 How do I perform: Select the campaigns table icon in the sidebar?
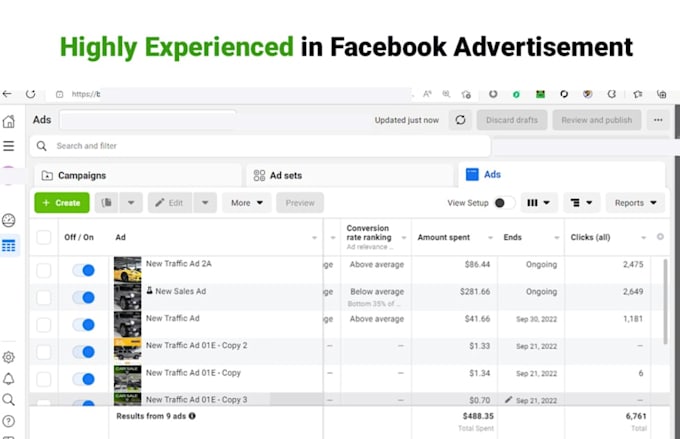pos(9,246)
